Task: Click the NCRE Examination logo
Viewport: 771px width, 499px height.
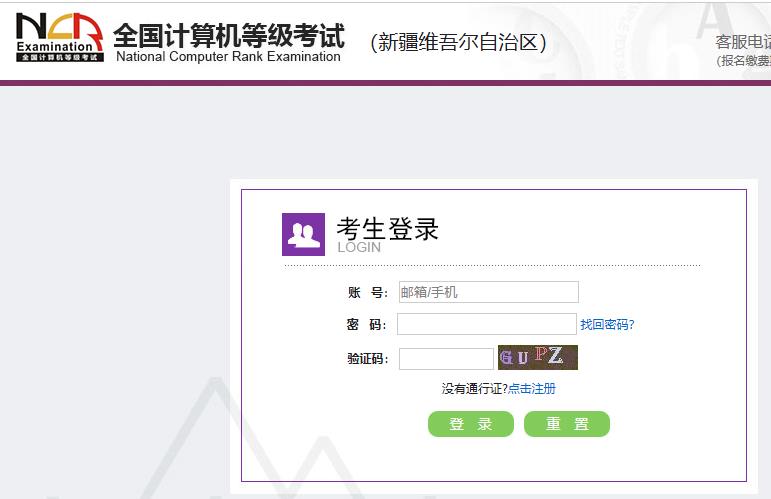Action: (59, 37)
